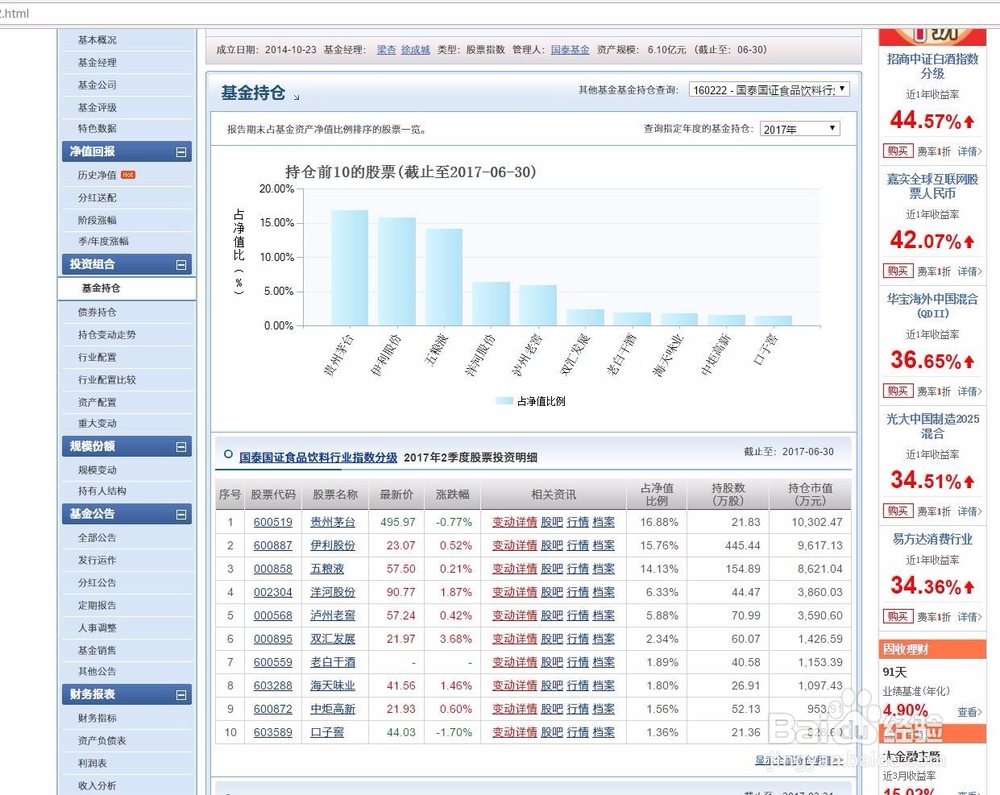Click 购买 for 嘉实全球互联网股票人民币
The width and height of the screenshot is (1000, 795).
point(897,271)
